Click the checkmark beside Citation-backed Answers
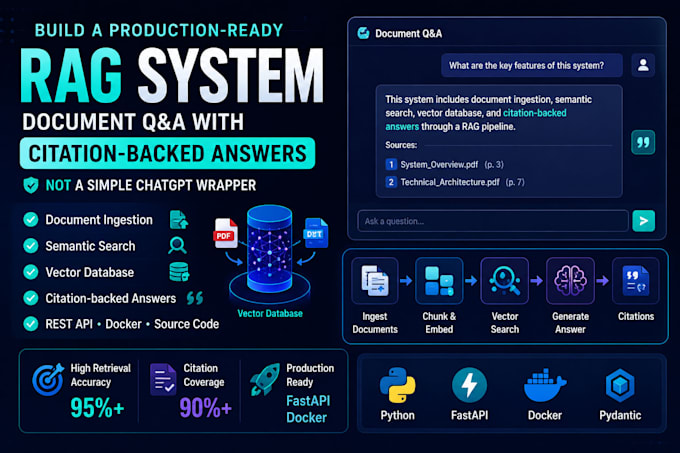680x453 pixels. tap(31, 298)
